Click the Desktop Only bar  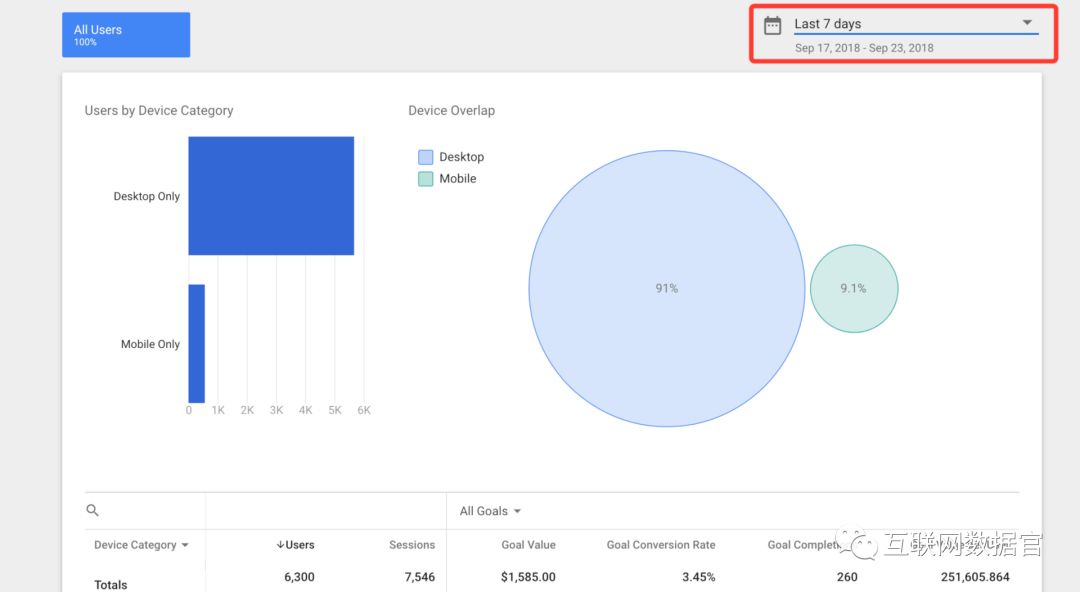pyautogui.click(x=271, y=196)
